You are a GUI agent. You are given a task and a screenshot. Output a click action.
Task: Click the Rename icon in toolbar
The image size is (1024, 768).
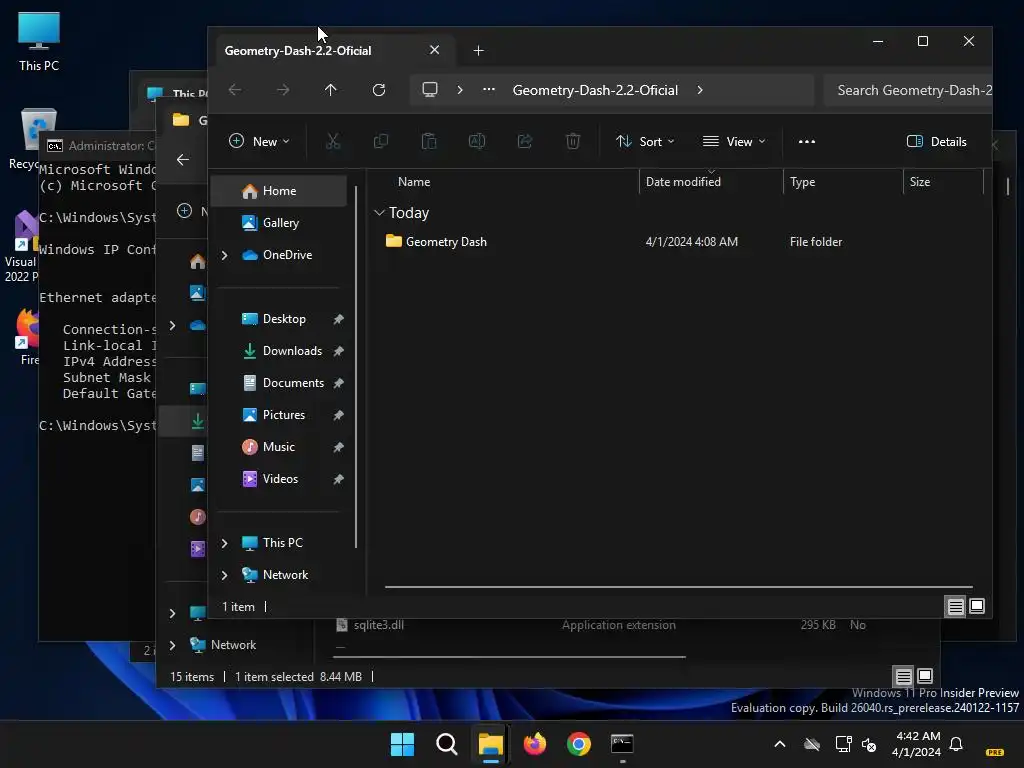click(477, 141)
